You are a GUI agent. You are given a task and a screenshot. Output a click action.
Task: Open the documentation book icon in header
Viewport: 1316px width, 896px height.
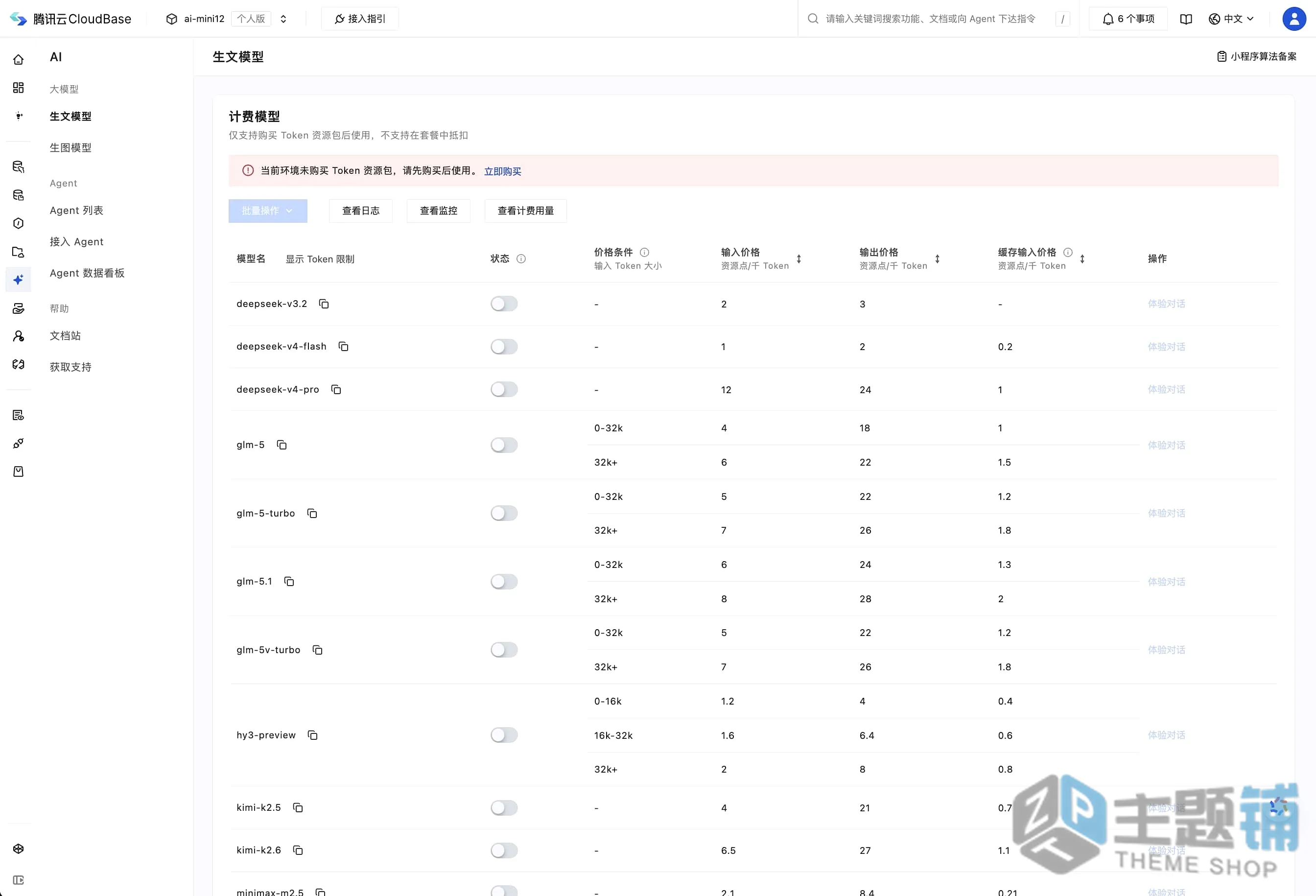(1186, 19)
